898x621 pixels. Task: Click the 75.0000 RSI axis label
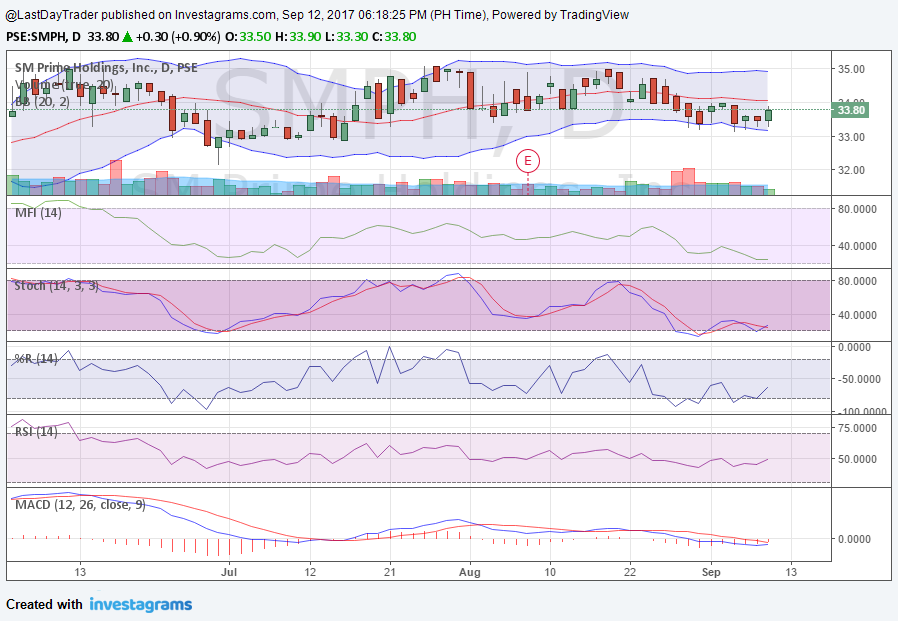tap(857, 428)
